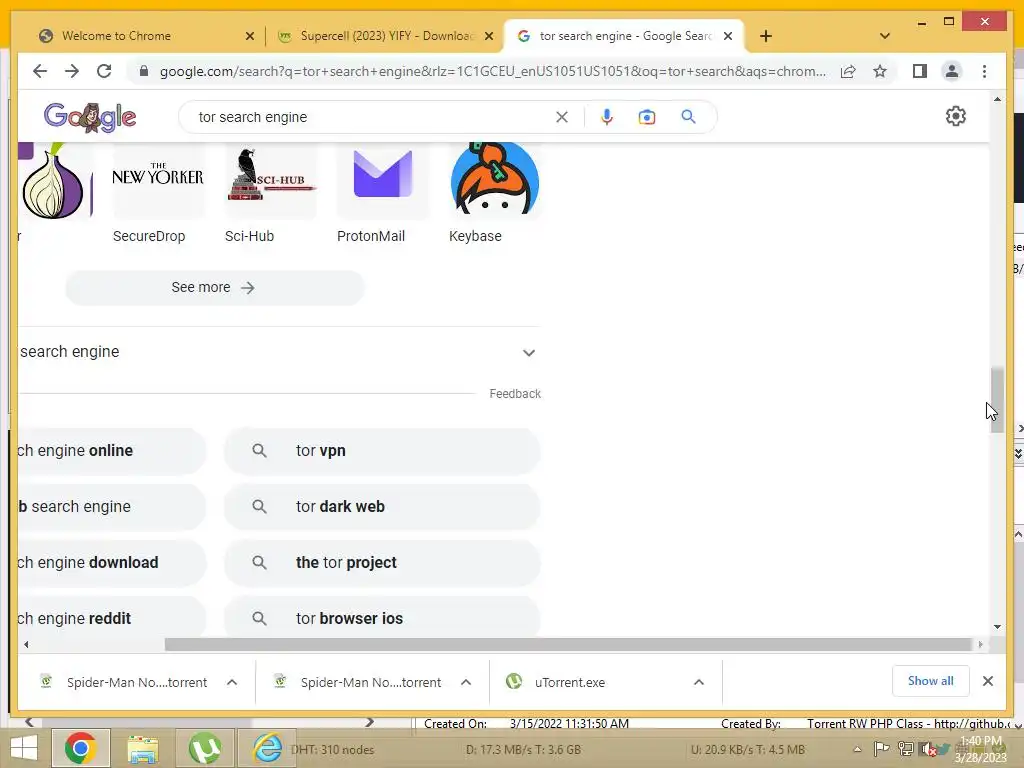1024x768 pixels.
Task: Submit search with magnifier icon
Action: [x=688, y=117]
